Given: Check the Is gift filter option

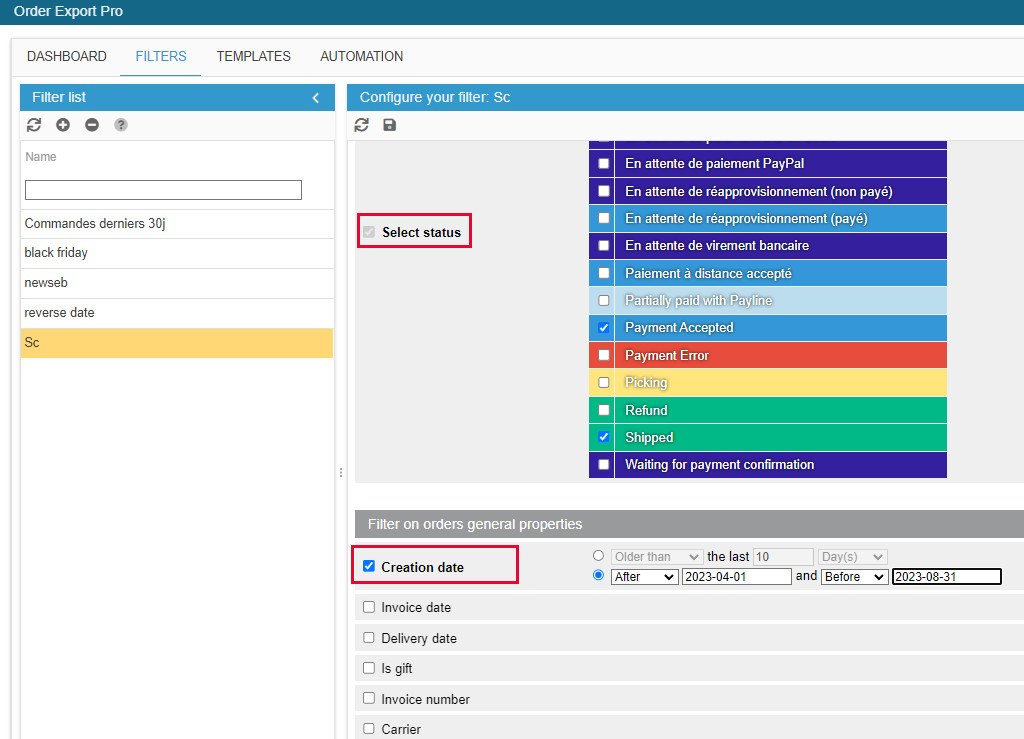Looking at the screenshot, I should click(369, 668).
